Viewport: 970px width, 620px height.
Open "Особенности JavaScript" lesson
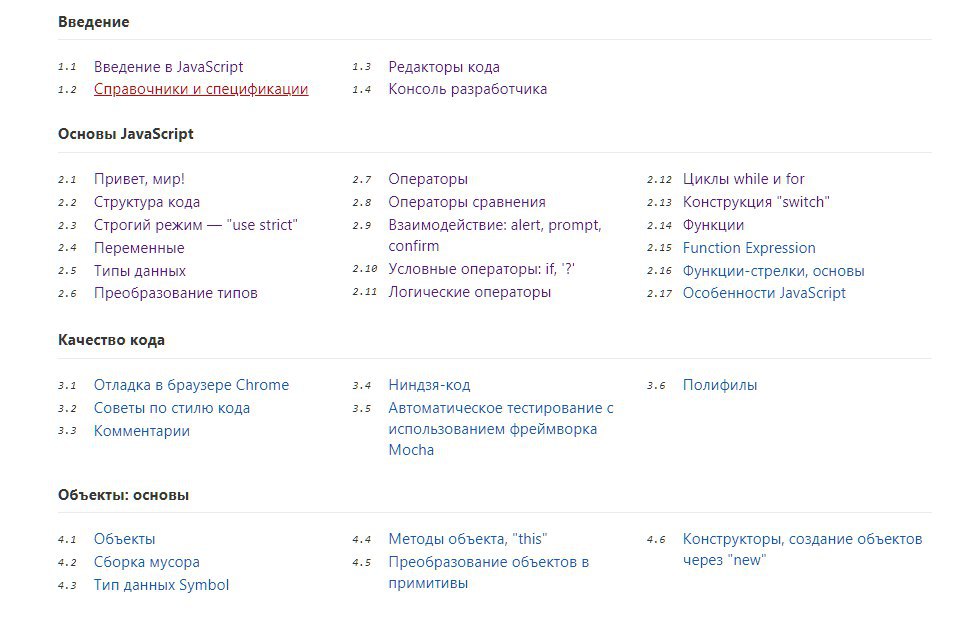[764, 293]
